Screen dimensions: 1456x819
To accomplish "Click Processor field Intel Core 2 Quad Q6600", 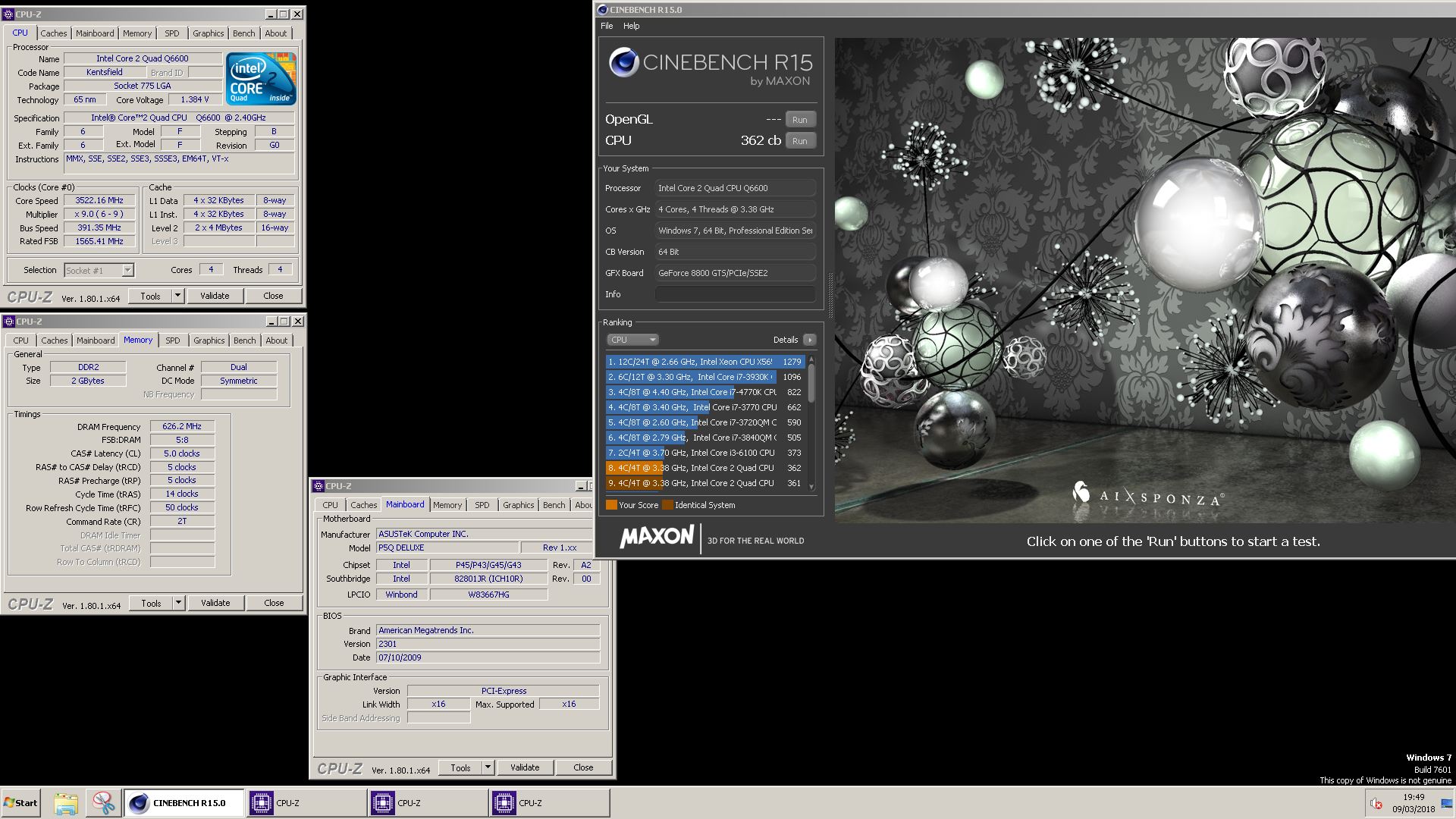I will tap(735, 188).
